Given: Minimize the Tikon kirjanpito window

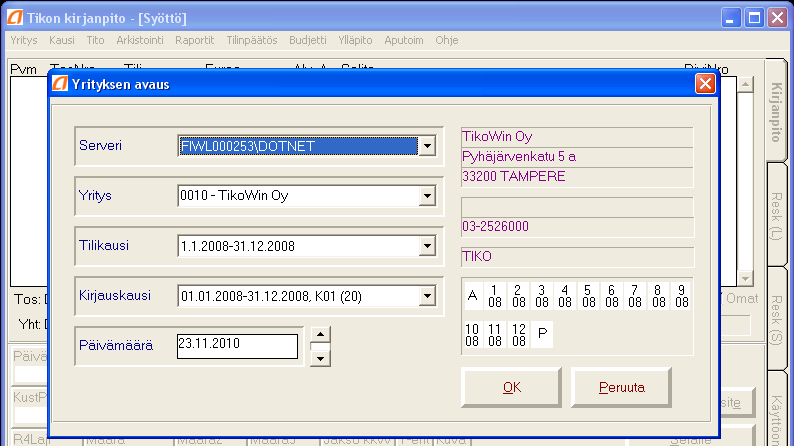Looking at the screenshot, I should pos(731,18).
